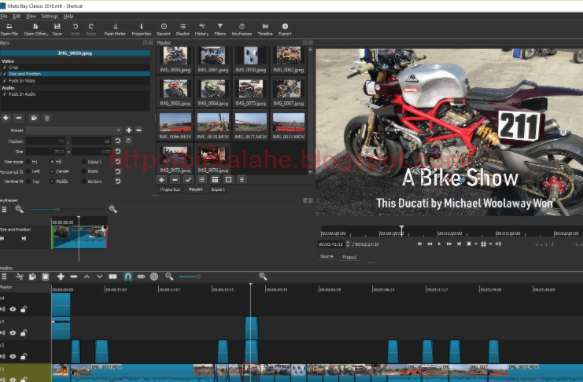Select Middle vertical fit radio button
Screen dimensions: 583x382
(52, 181)
